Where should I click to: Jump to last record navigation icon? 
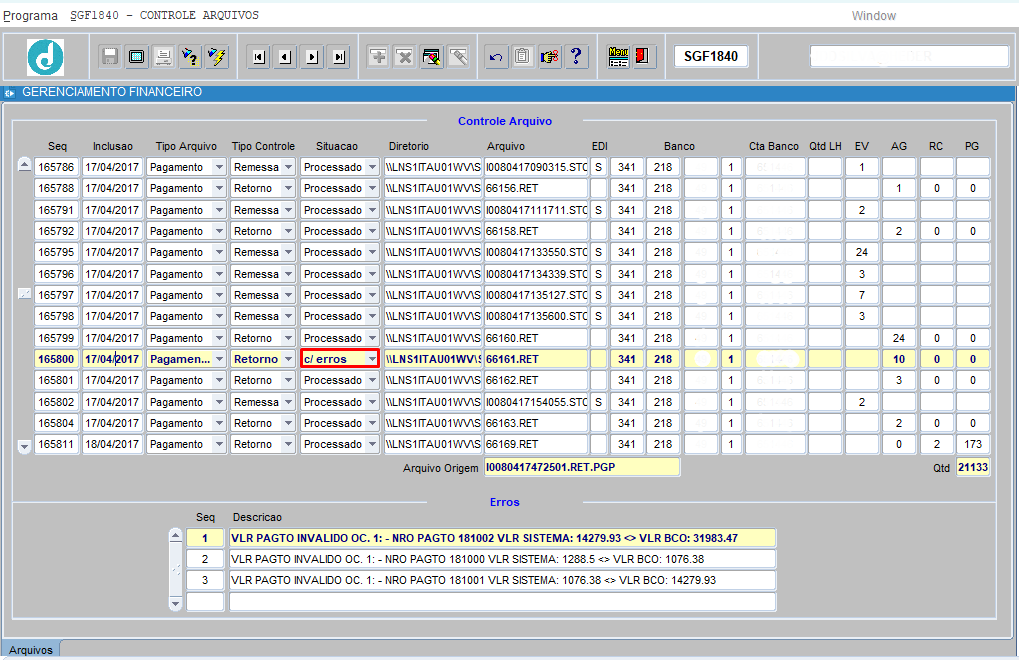pos(339,56)
